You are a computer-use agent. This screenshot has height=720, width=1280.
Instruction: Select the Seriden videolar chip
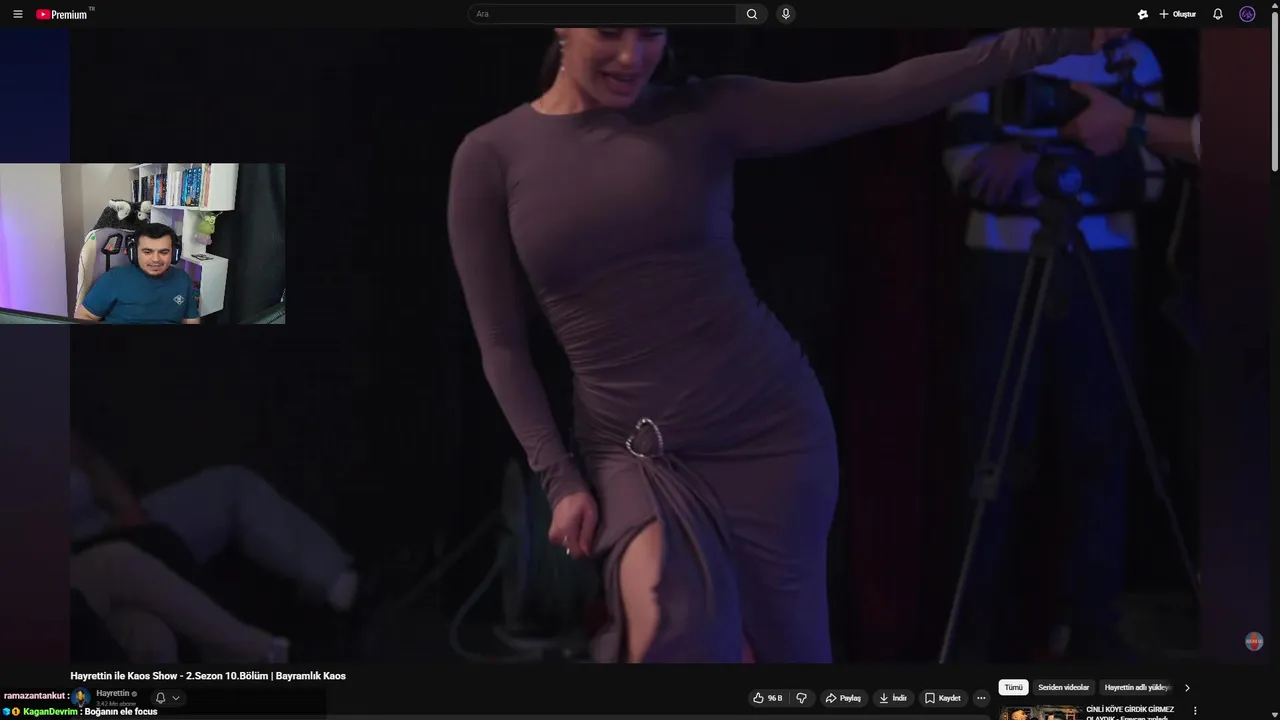1063,688
